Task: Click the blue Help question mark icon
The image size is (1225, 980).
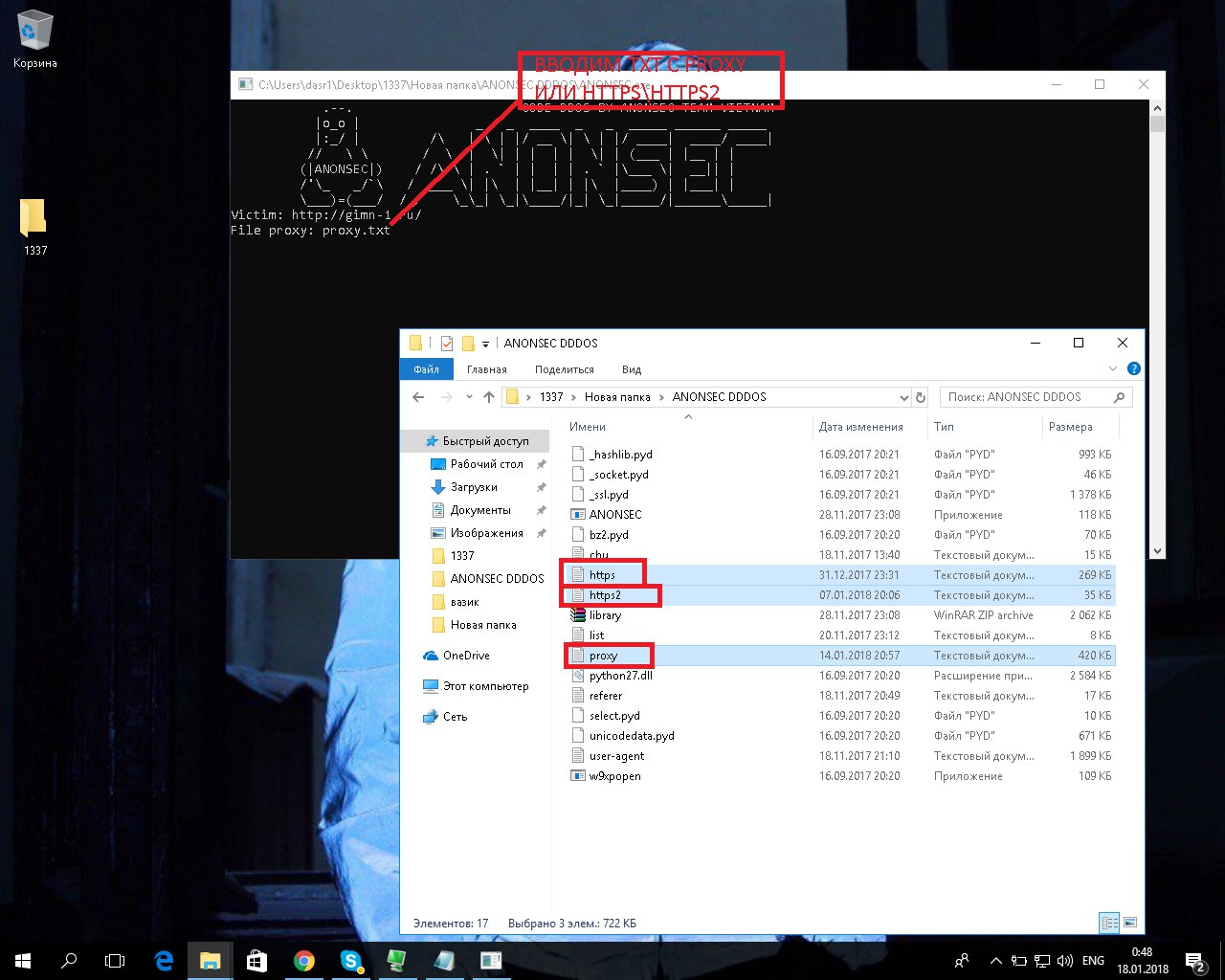Action: (1134, 368)
